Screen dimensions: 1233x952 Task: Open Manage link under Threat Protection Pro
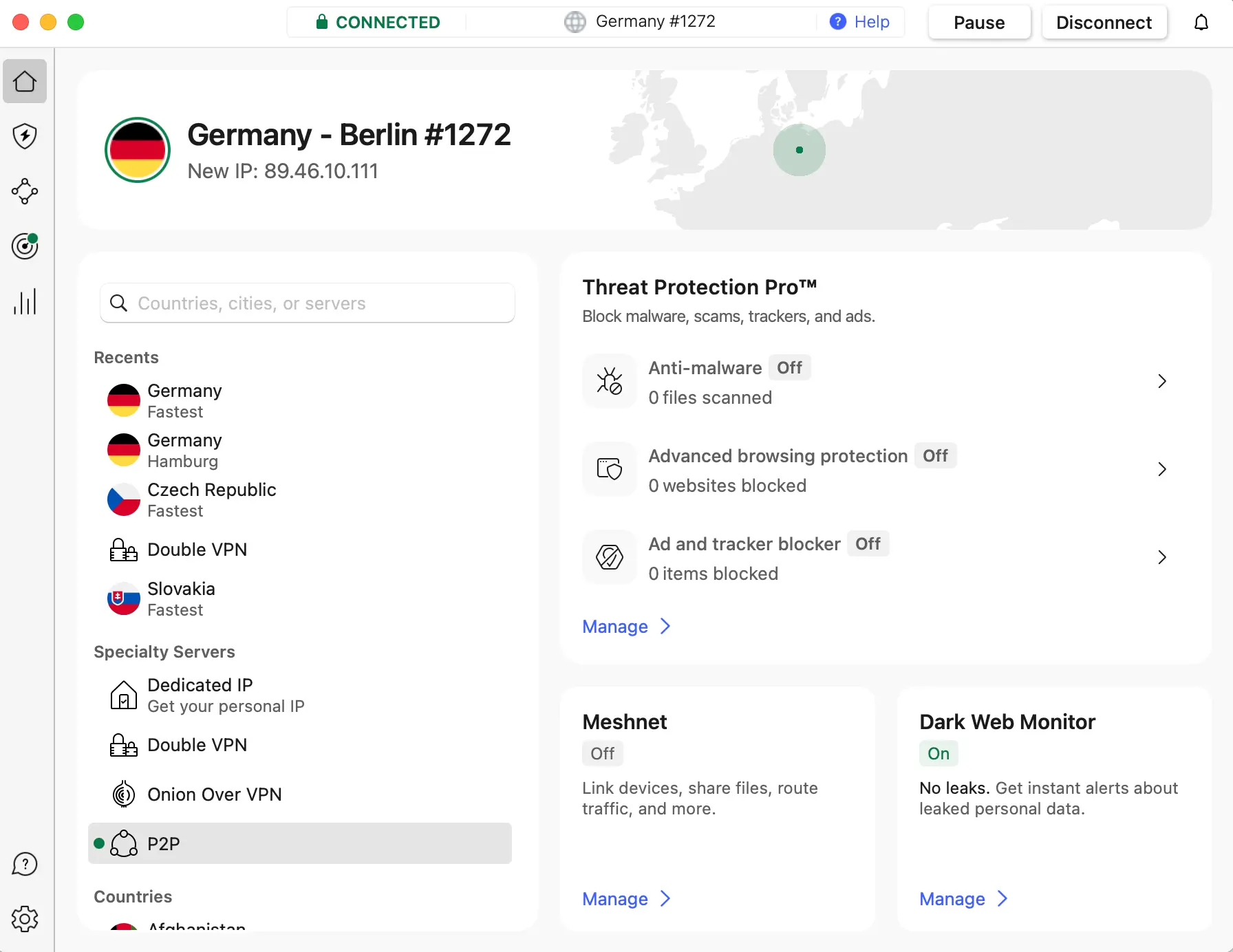[x=615, y=627]
